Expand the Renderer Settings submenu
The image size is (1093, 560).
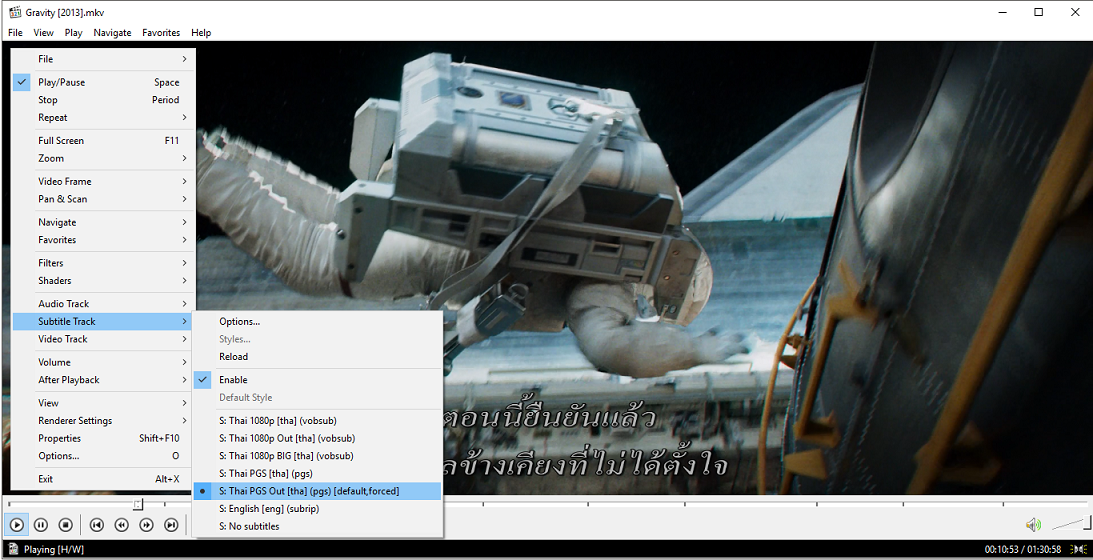(x=103, y=421)
